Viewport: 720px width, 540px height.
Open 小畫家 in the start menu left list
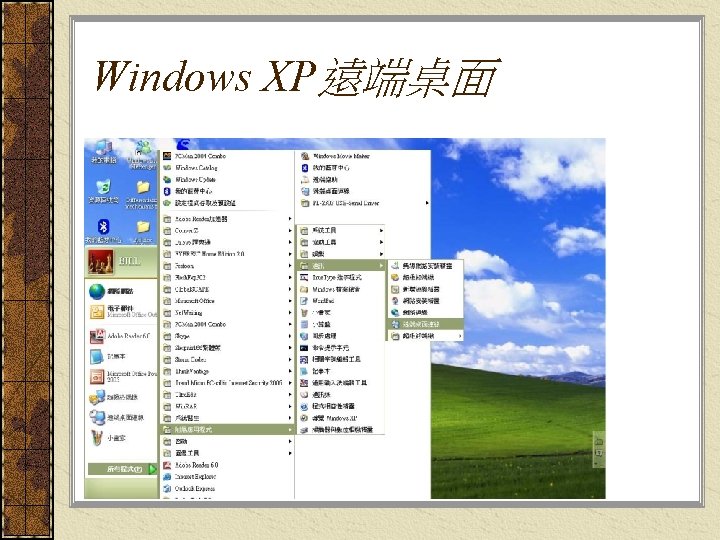(x=107, y=438)
